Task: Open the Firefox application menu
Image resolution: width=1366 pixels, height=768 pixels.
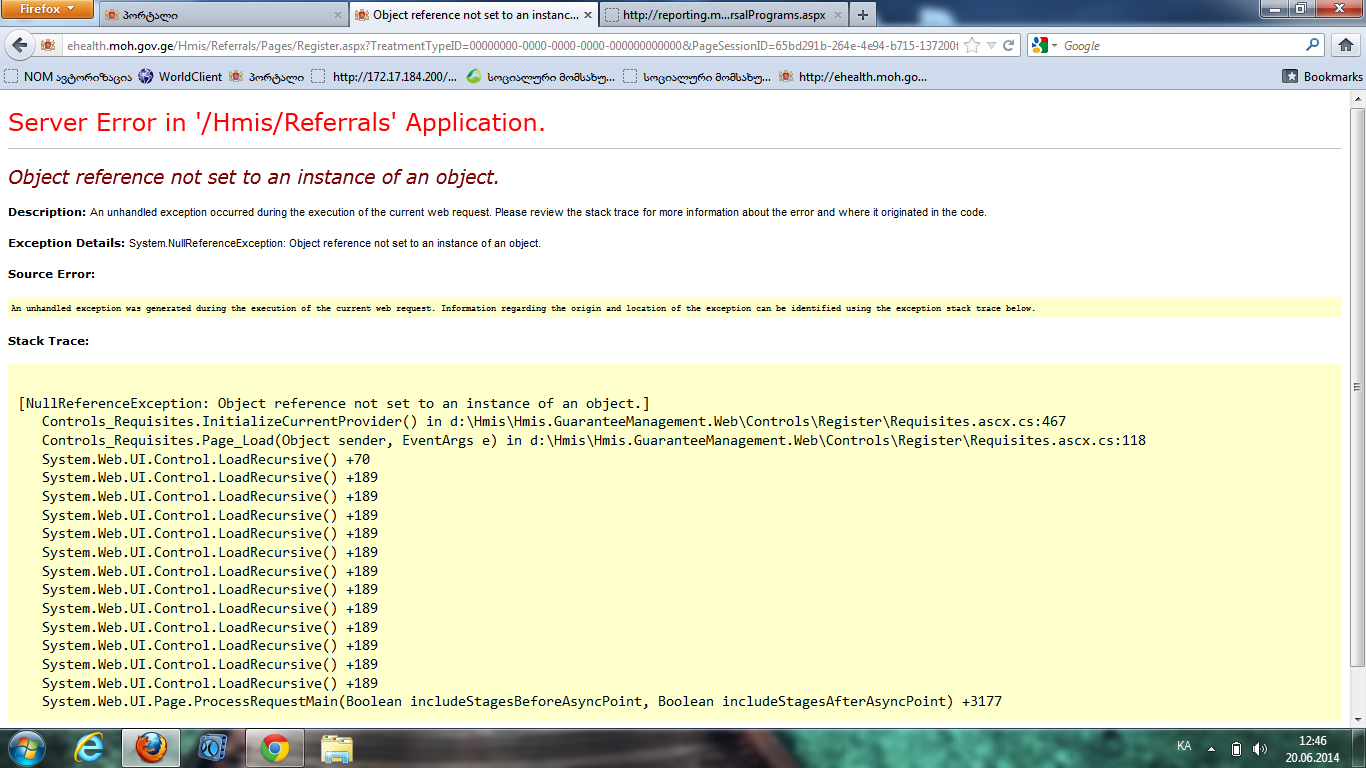Action: click(47, 9)
